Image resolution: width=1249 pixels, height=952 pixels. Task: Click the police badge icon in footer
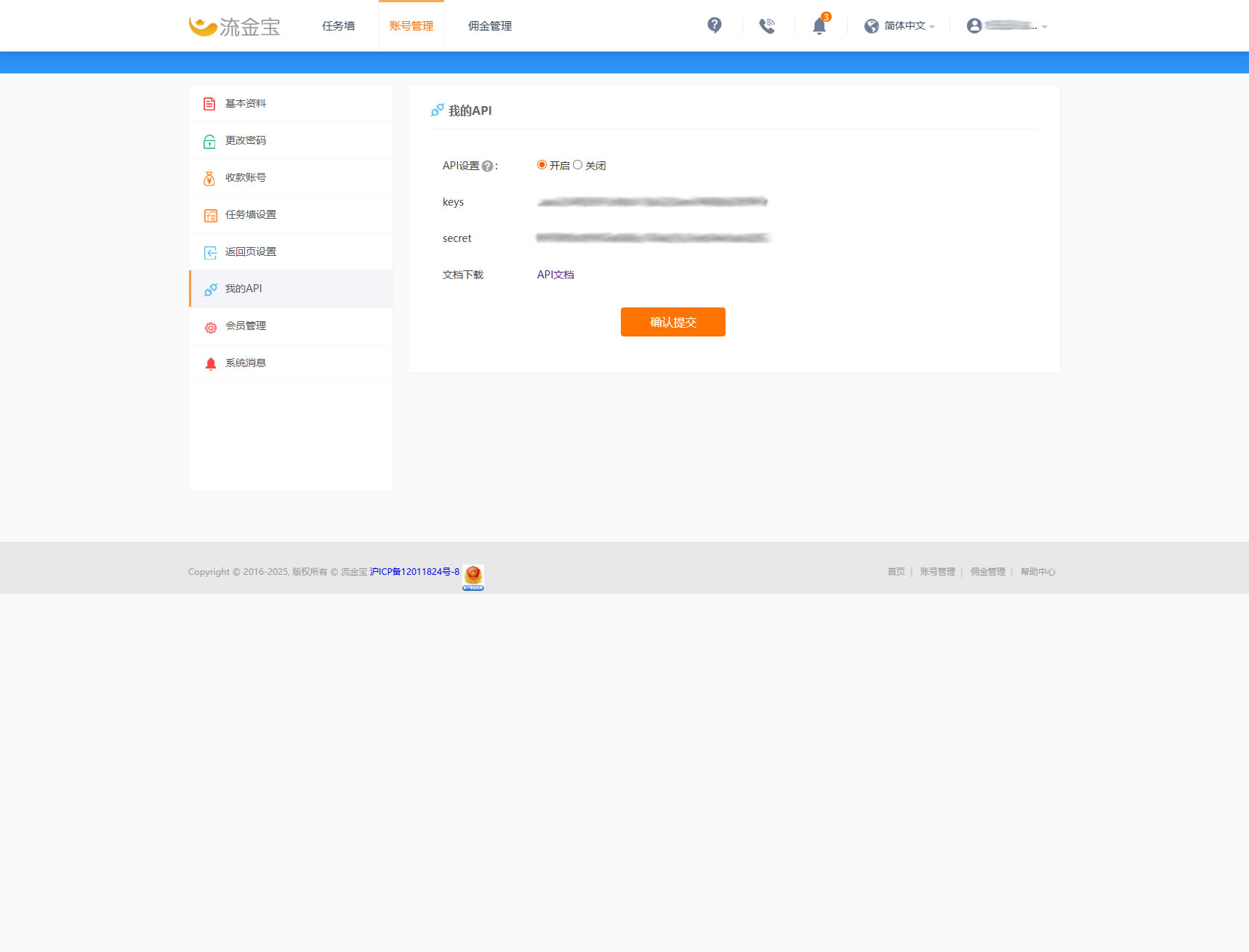pos(473,577)
